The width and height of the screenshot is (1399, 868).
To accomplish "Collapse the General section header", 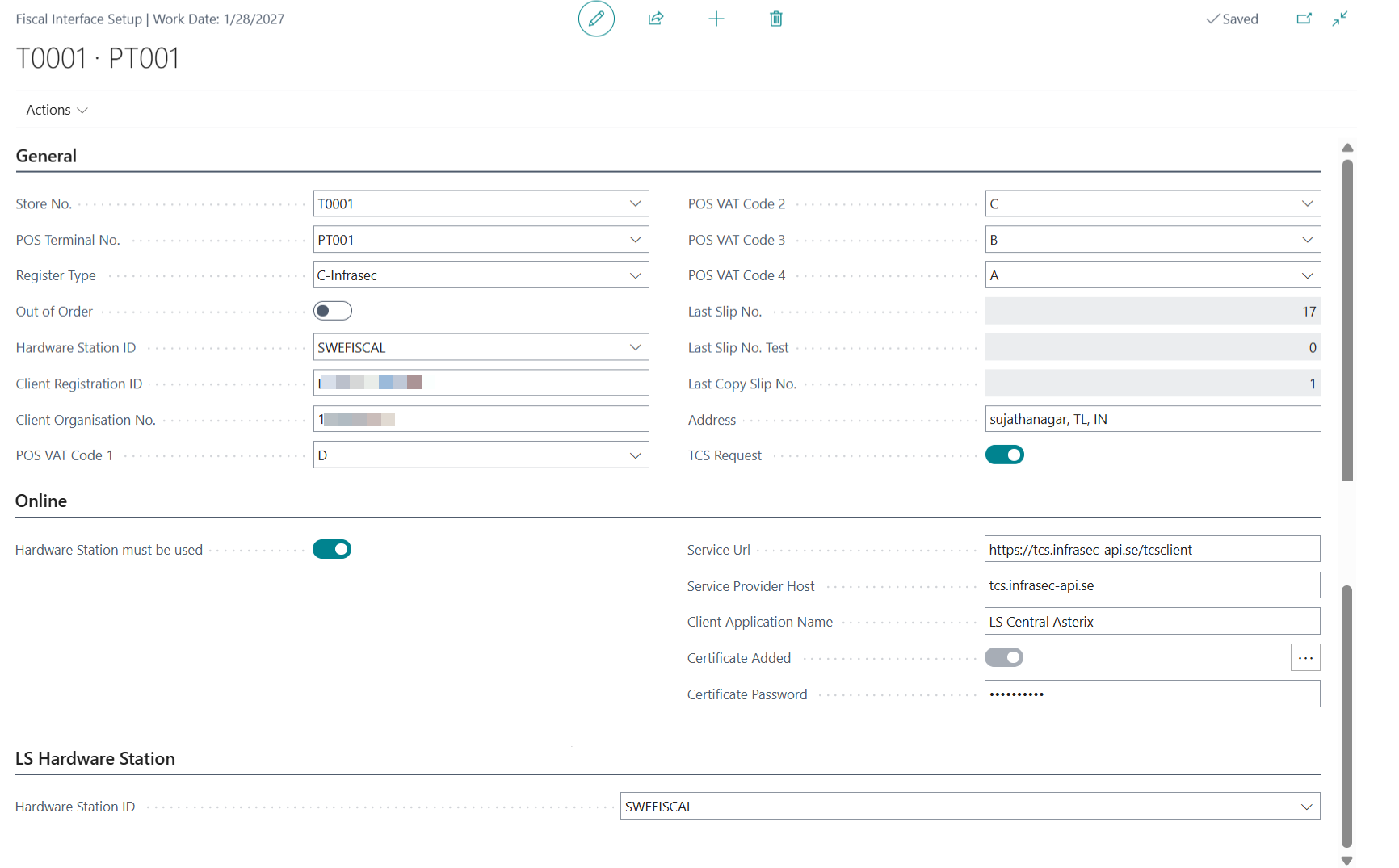I will tap(46, 156).
